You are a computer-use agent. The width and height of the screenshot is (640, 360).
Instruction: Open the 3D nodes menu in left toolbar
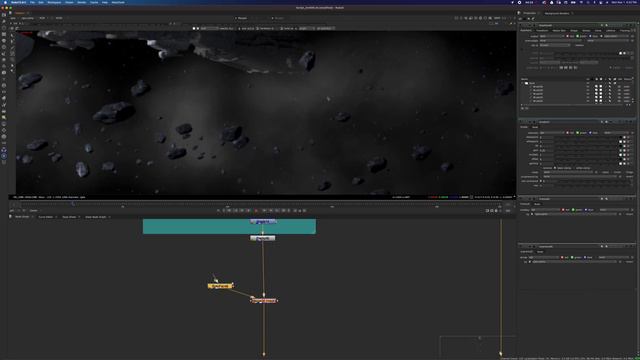pos(4,73)
